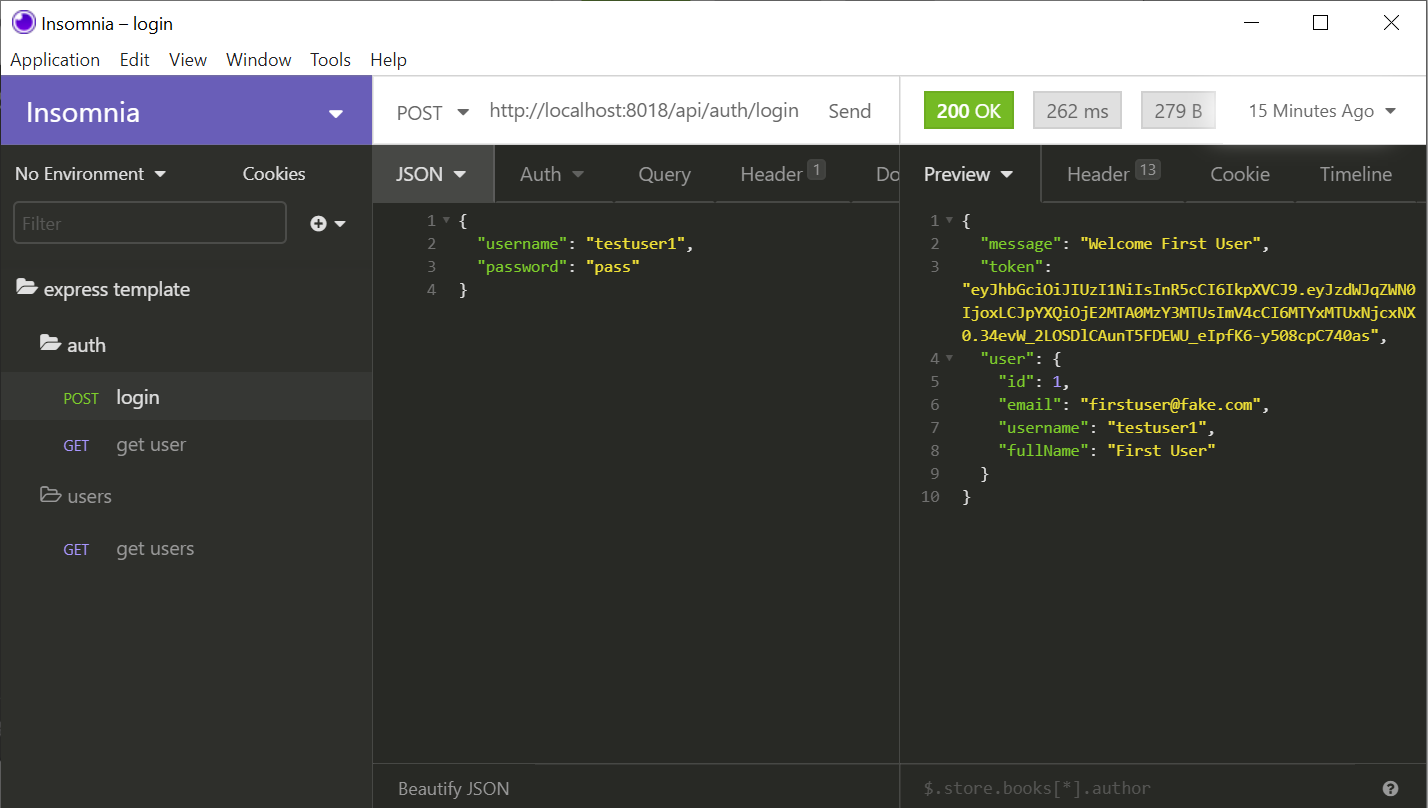Screen dimensions: 1428x808
Task: Open the help icon beside response filter
Action: 1390,788
